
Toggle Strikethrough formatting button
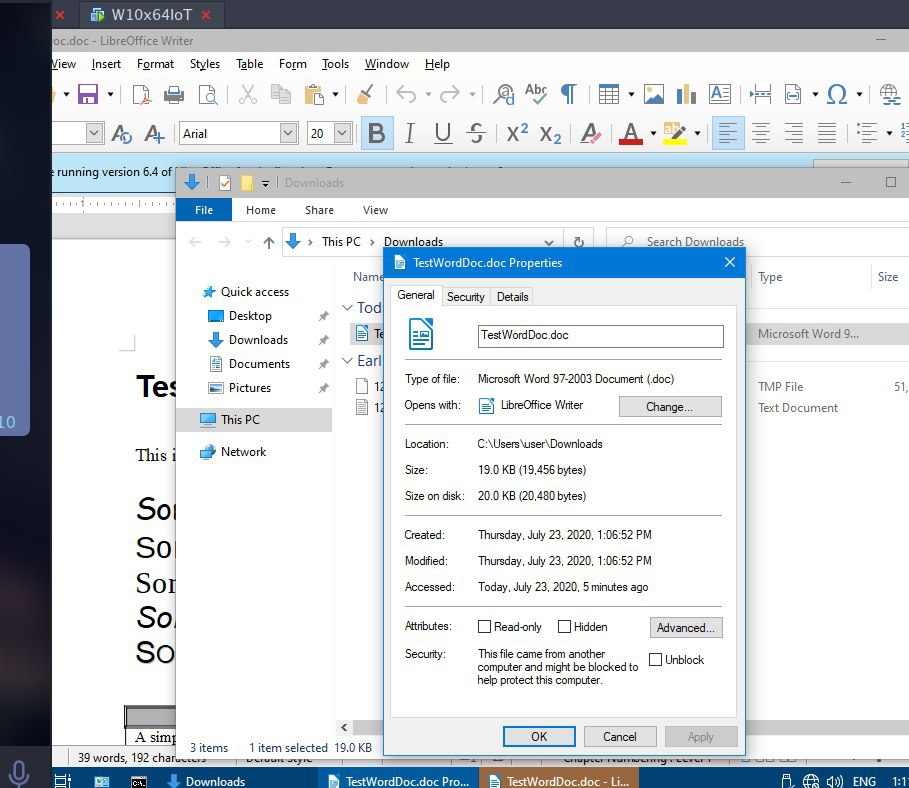476,133
